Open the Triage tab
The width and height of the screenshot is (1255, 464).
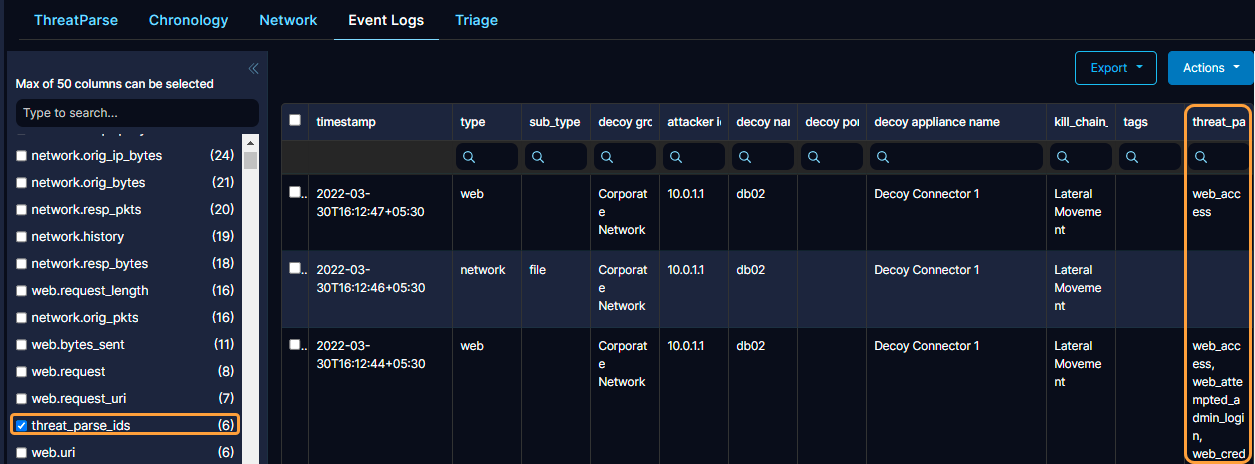(476, 20)
